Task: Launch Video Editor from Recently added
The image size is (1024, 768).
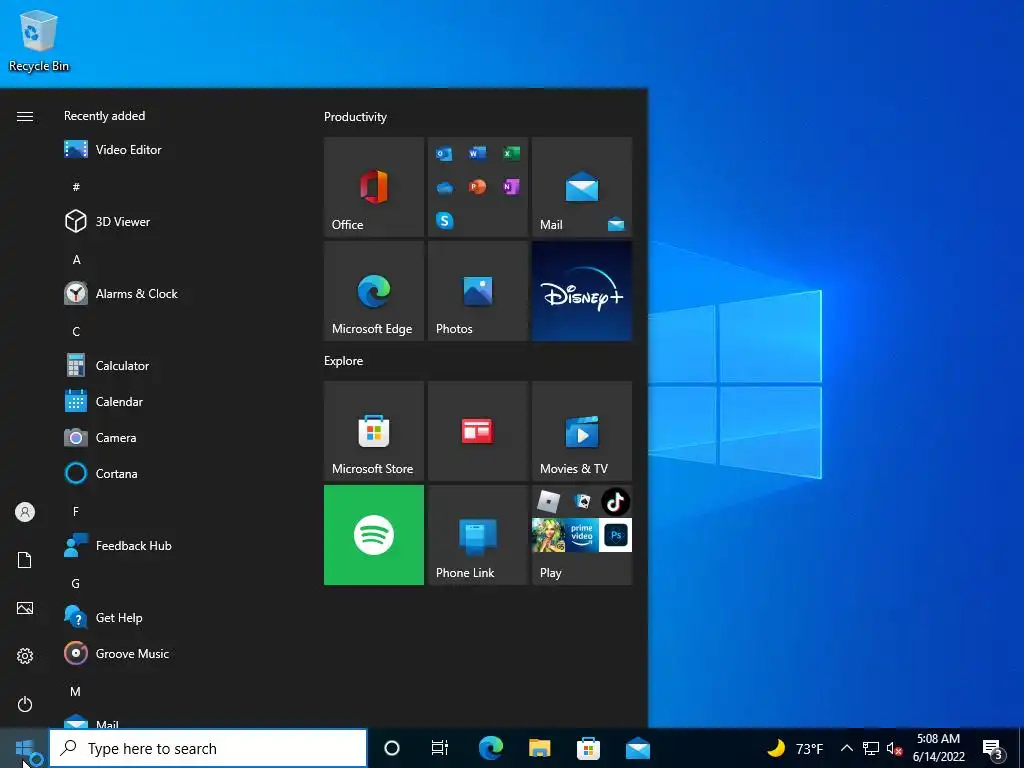Action: tap(112, 150)
